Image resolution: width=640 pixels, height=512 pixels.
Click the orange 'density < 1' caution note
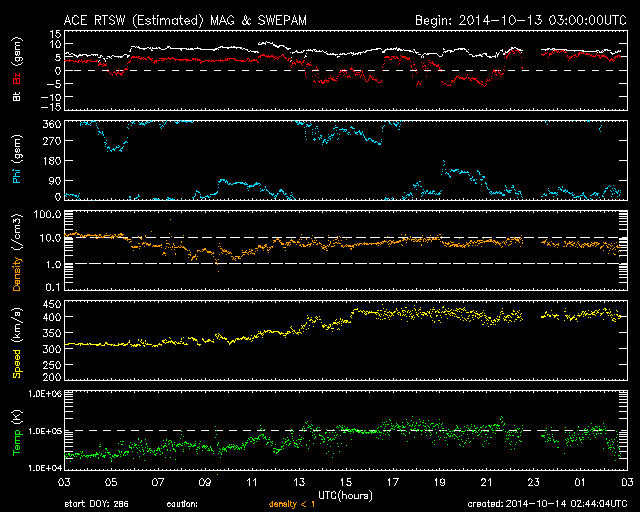[292, 504]
